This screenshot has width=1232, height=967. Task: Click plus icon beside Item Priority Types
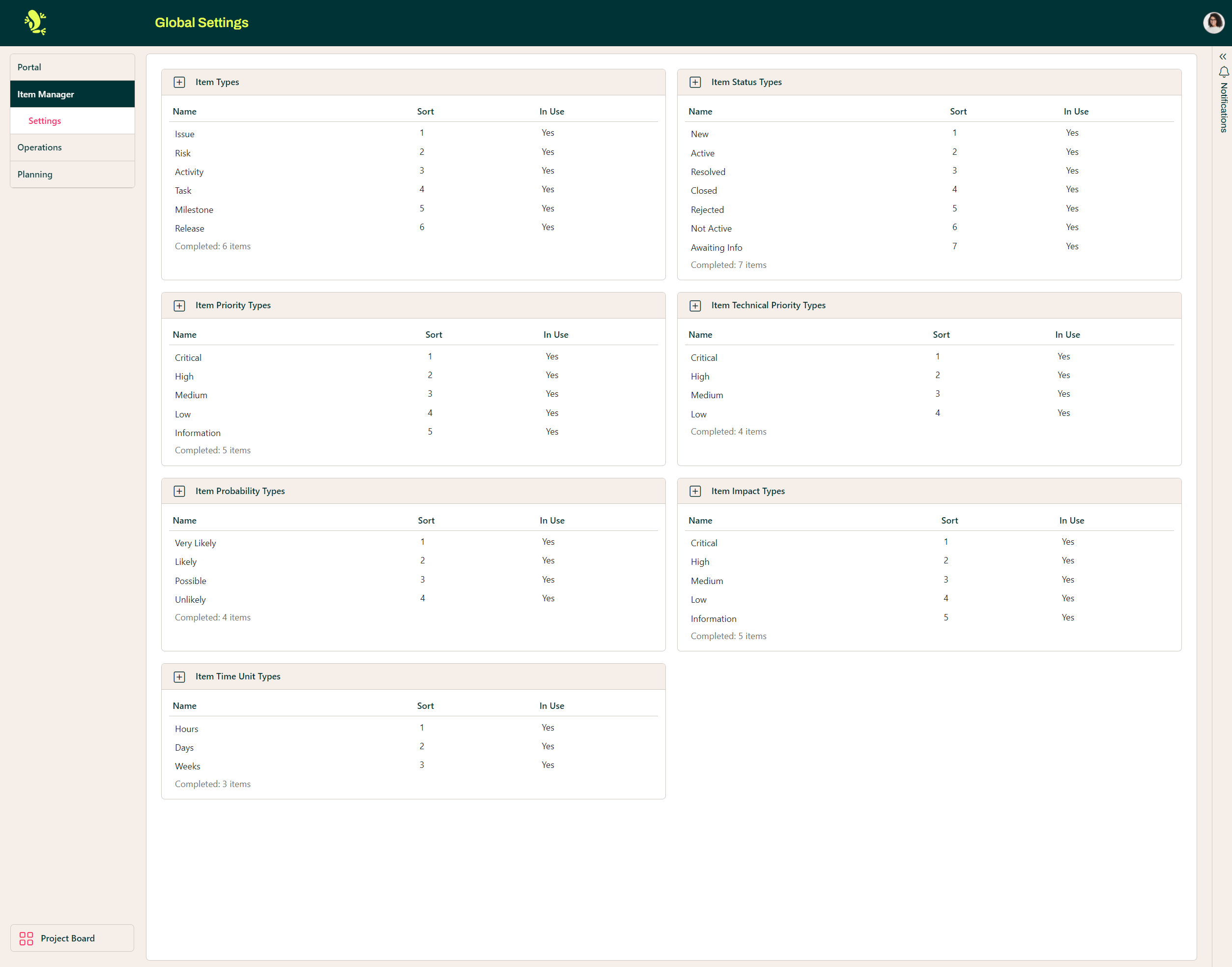[x=179, y=306]
